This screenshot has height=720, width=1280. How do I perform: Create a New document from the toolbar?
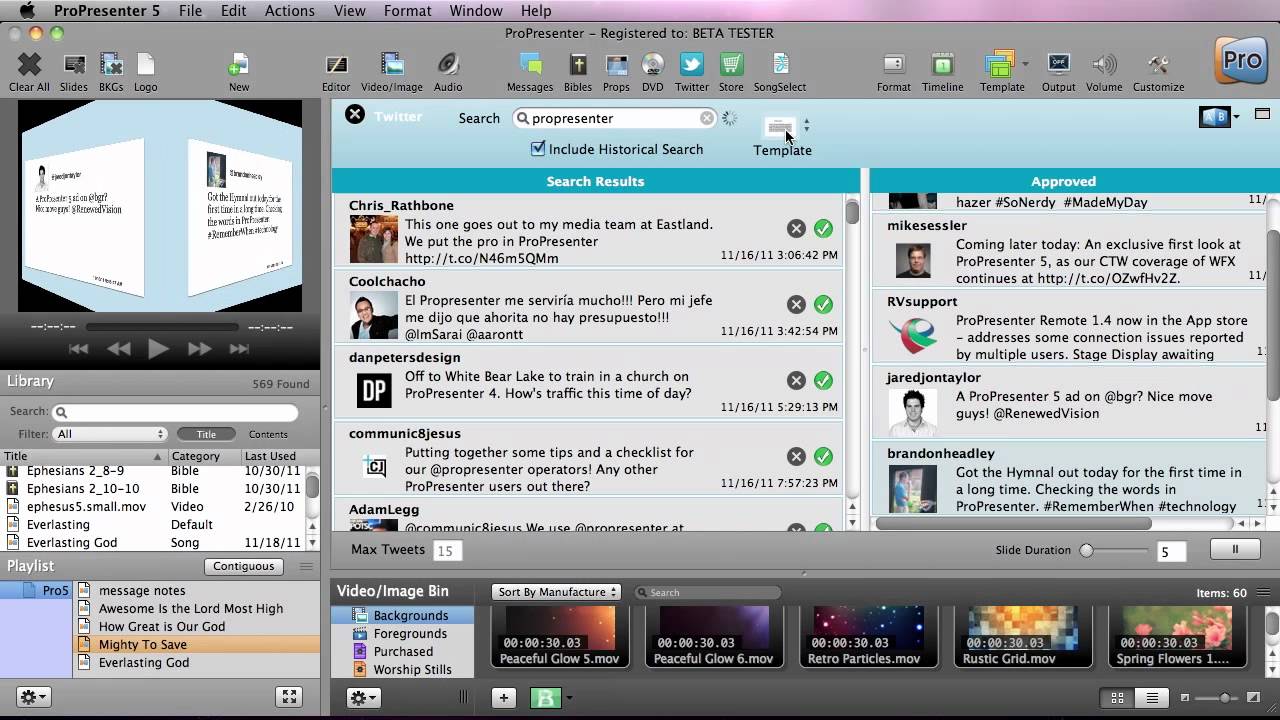click(x=238, y=66)
